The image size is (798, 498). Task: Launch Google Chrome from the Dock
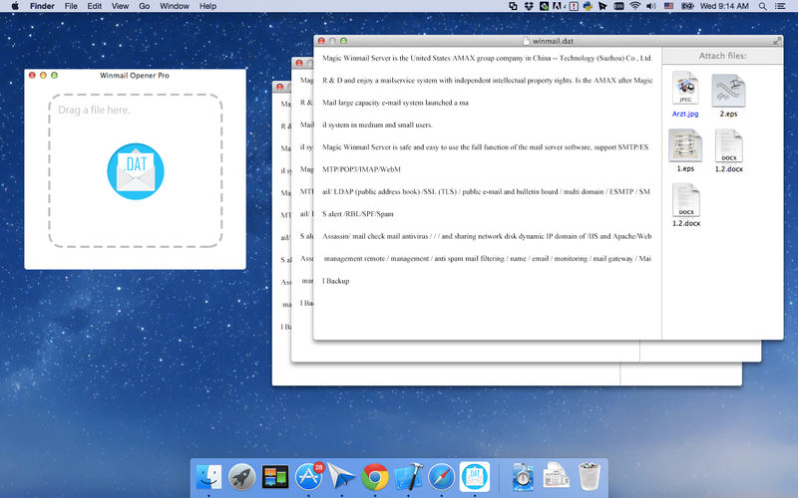click(x=375, y=477)
